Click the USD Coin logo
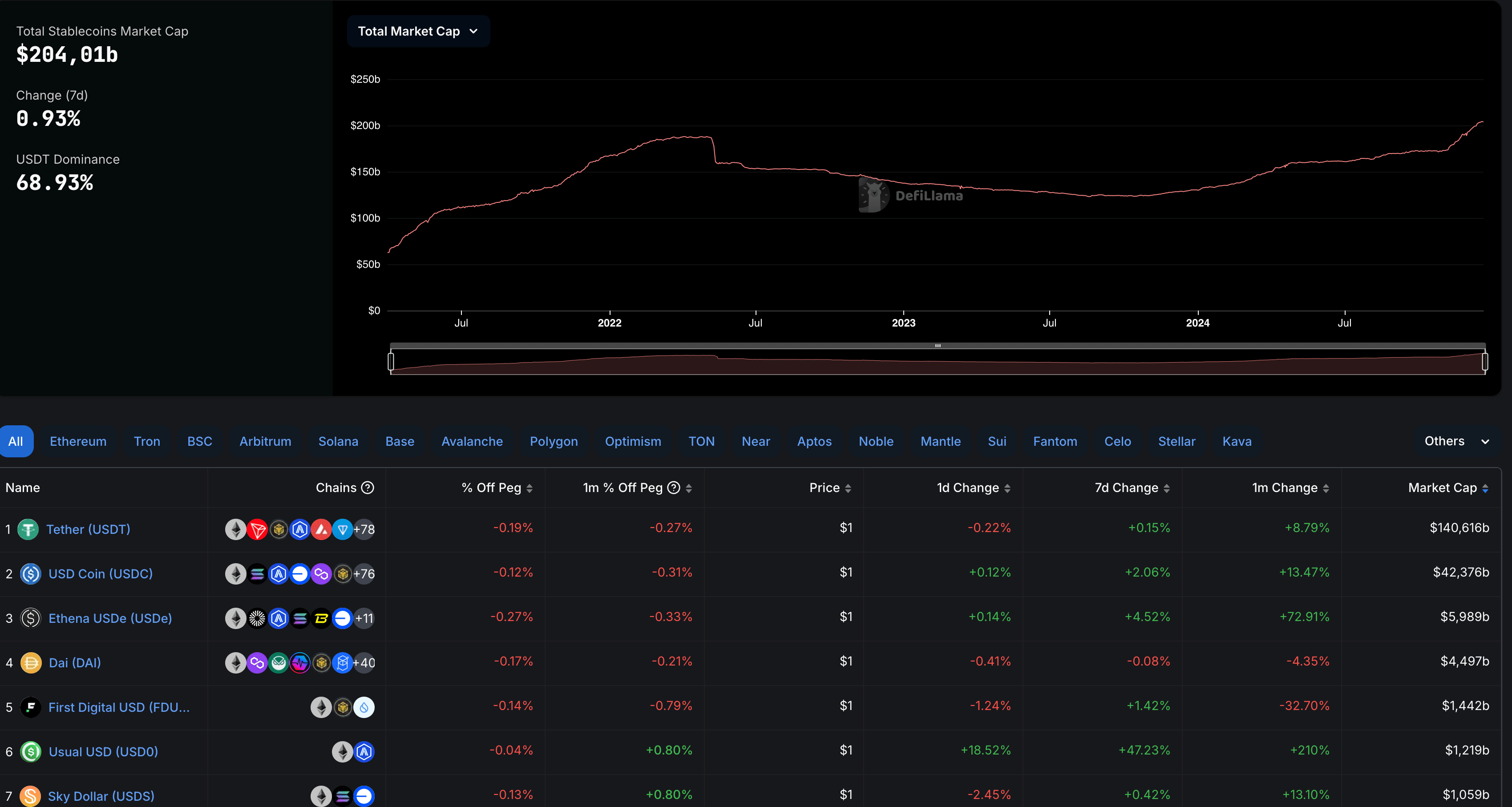Screen dimensions: 1512x807 [x=31, y=573]
